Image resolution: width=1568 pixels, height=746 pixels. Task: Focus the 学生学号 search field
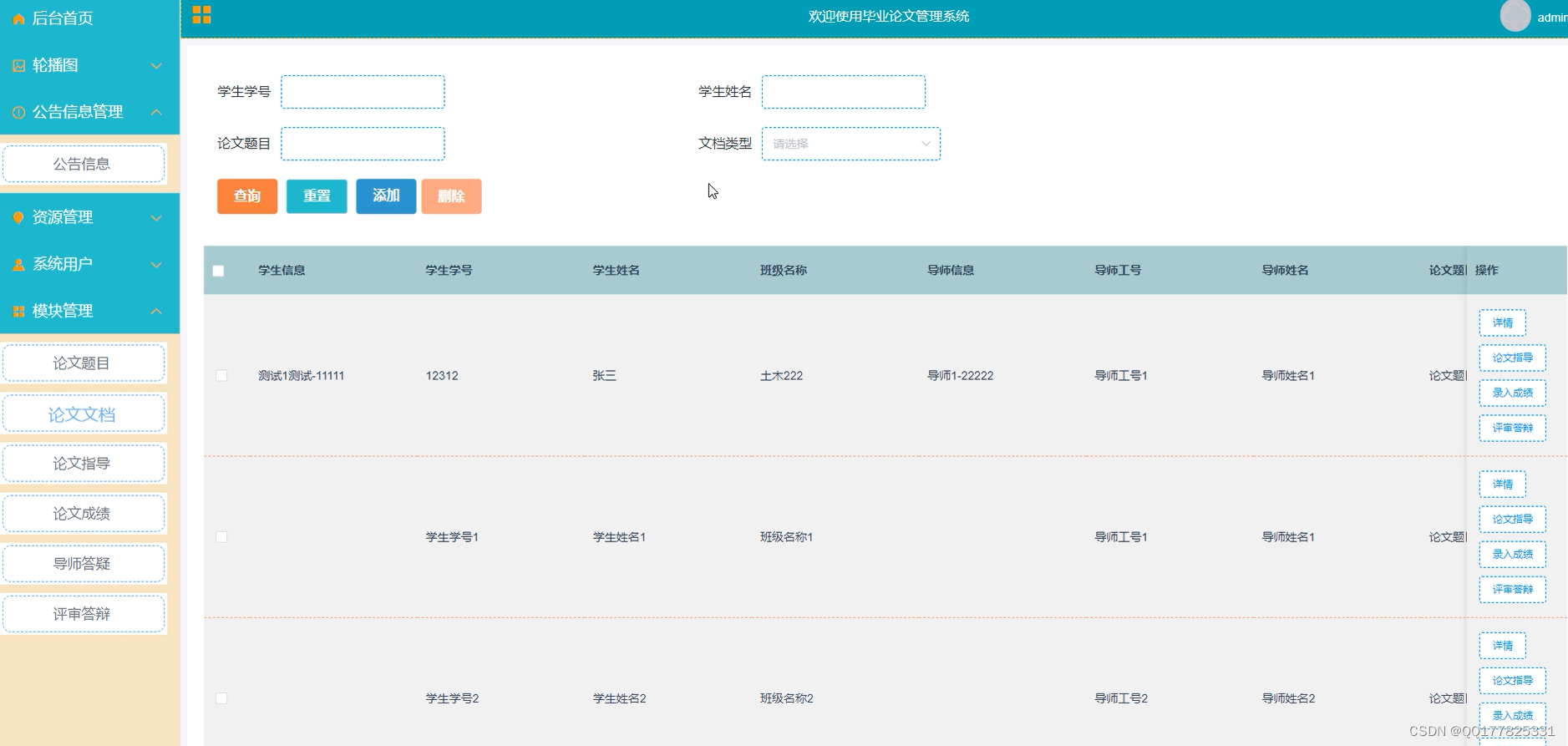(363, 92)
